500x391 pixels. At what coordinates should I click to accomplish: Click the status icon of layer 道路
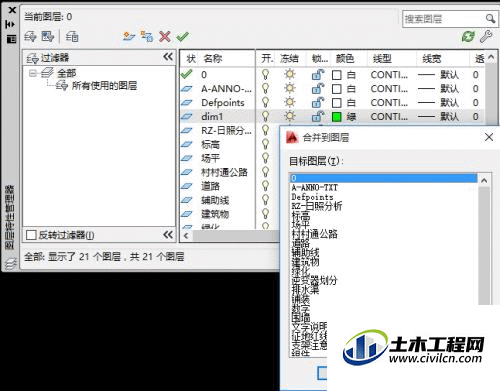(187, 186)
